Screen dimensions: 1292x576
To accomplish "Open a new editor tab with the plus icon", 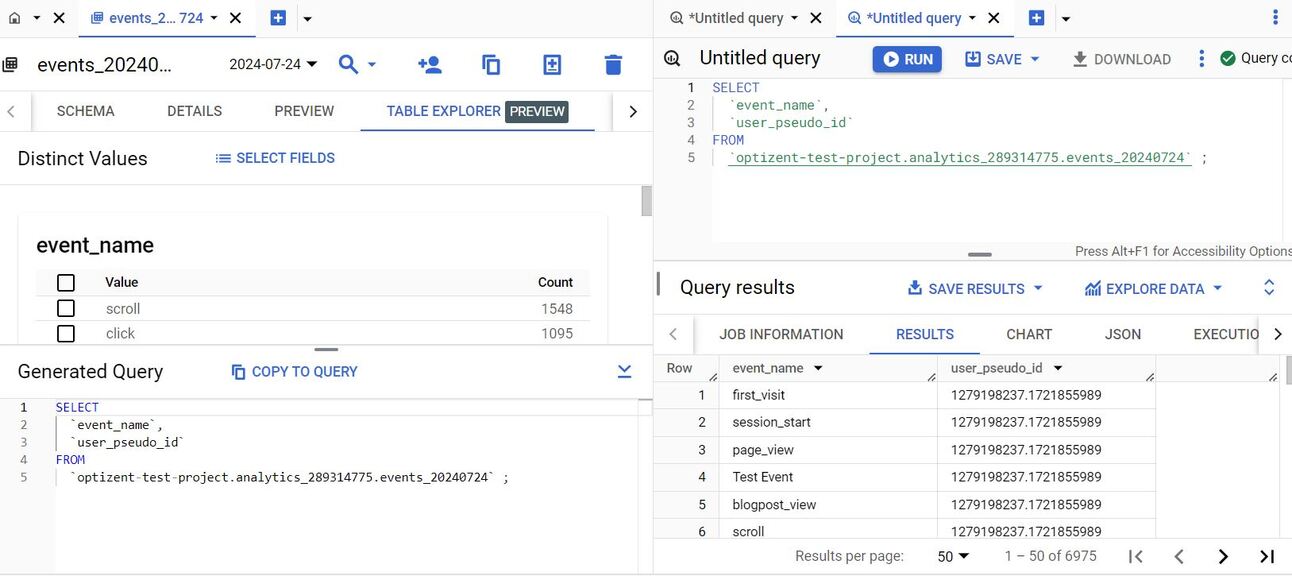I will tap(1035, 17).
